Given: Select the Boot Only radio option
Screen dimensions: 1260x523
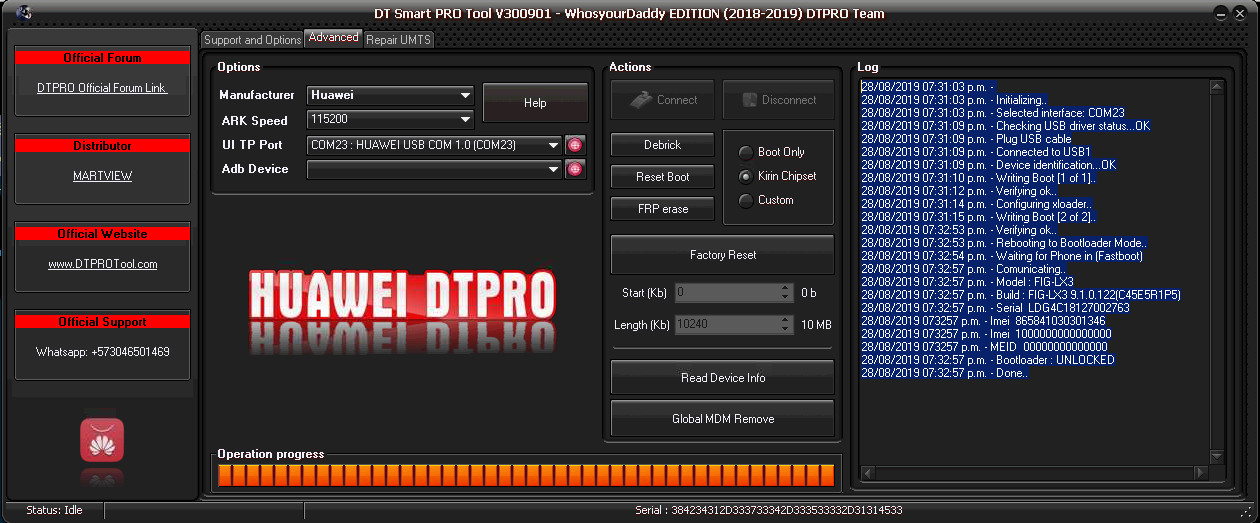Looking at the screenshot, I should click(x=746, y=152).
